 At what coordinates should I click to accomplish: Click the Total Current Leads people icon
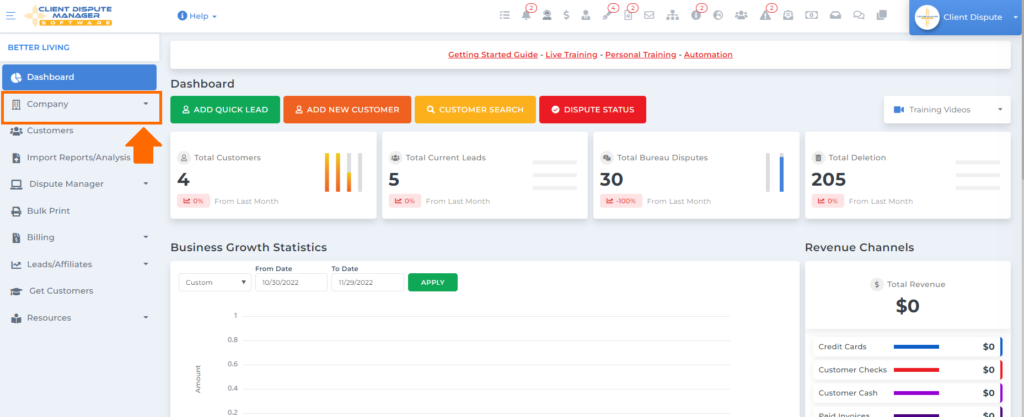tap(394, 157)
